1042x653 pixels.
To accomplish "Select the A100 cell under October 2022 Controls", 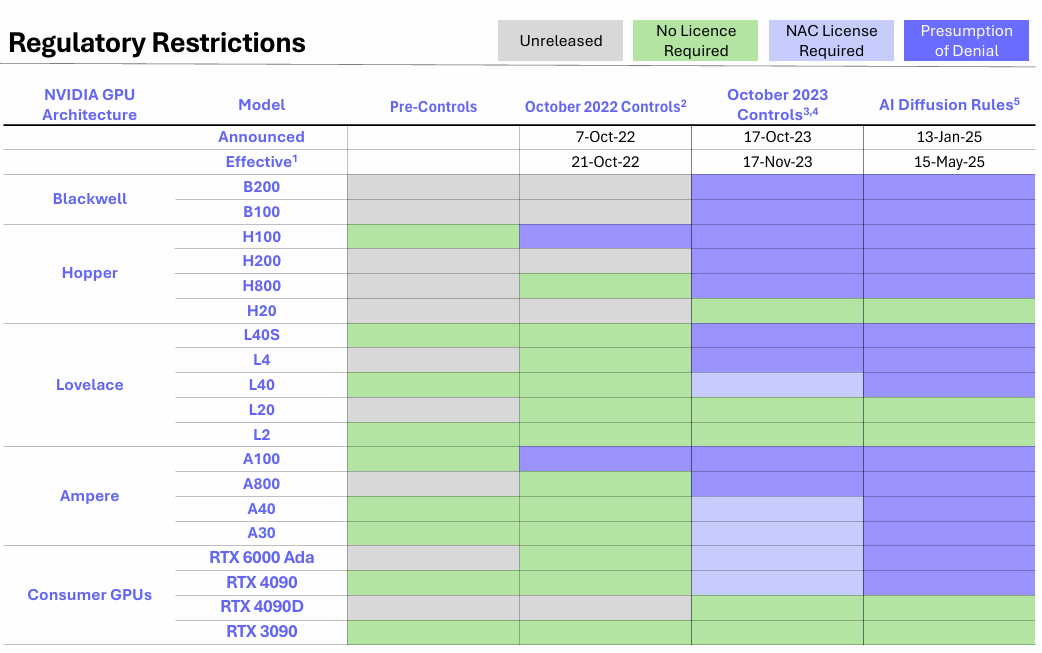I will (605, 459).
